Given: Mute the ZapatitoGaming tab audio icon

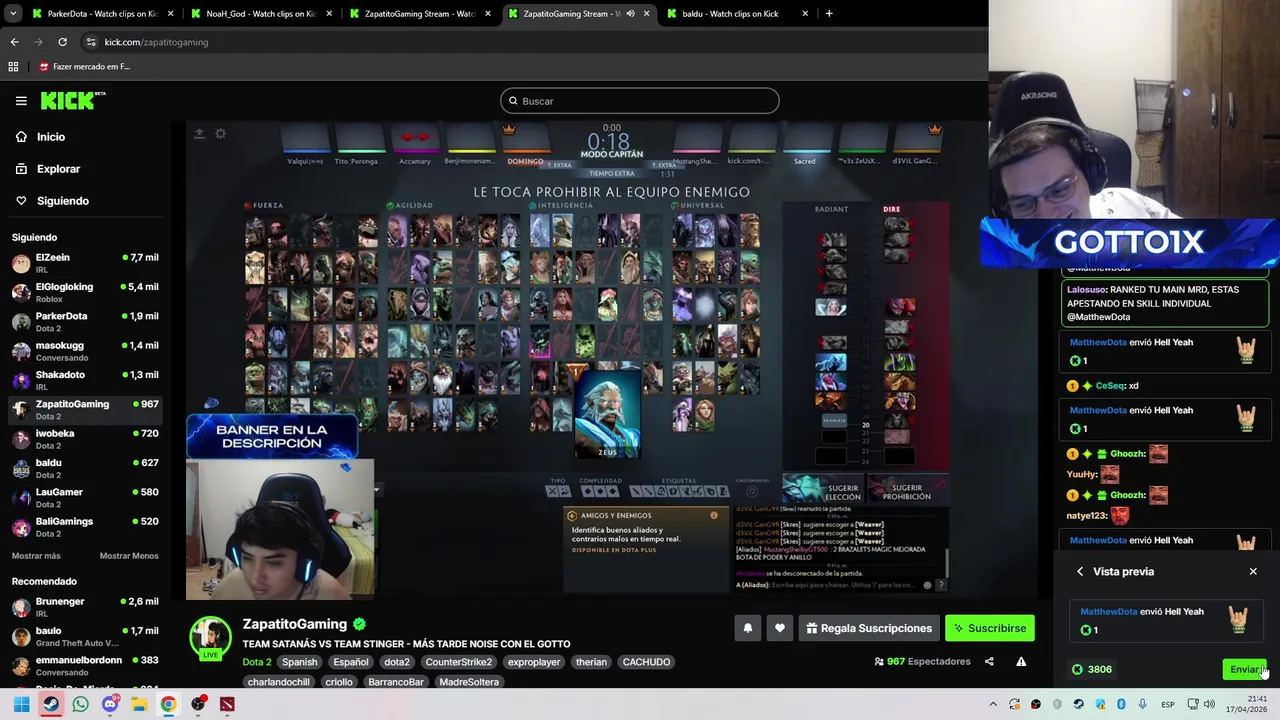Looking at the screenshot, I should point(630,14).
